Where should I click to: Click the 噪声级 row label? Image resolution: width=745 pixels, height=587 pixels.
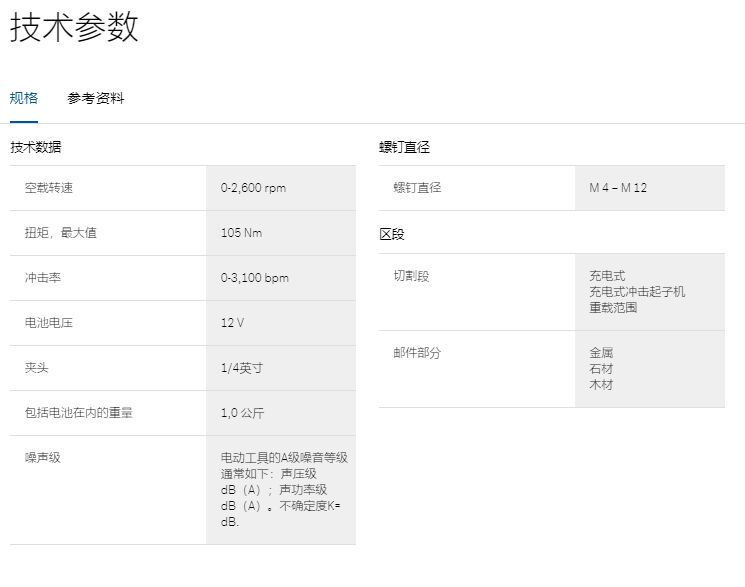43,457
